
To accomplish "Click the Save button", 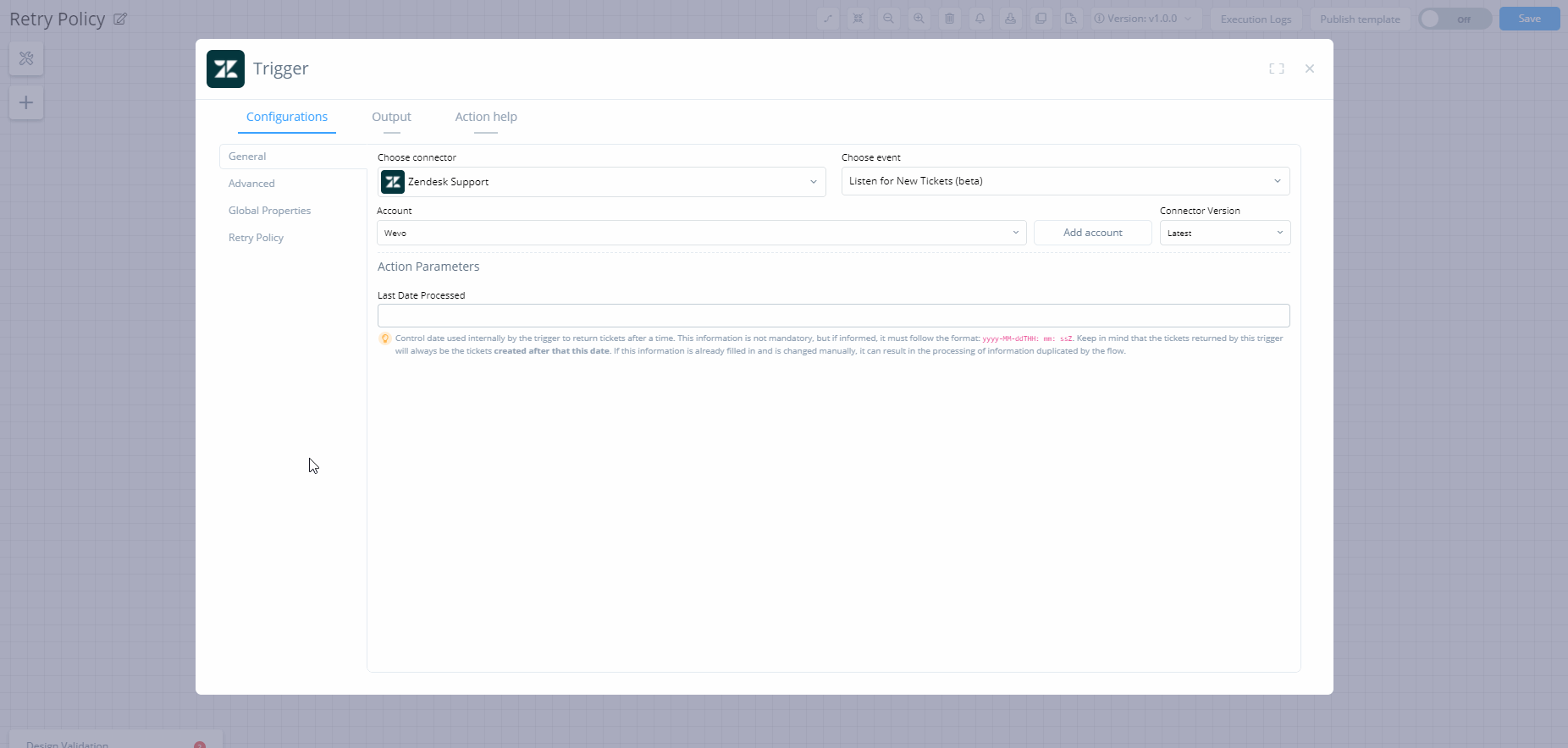I will click(x=1529, y=19).
